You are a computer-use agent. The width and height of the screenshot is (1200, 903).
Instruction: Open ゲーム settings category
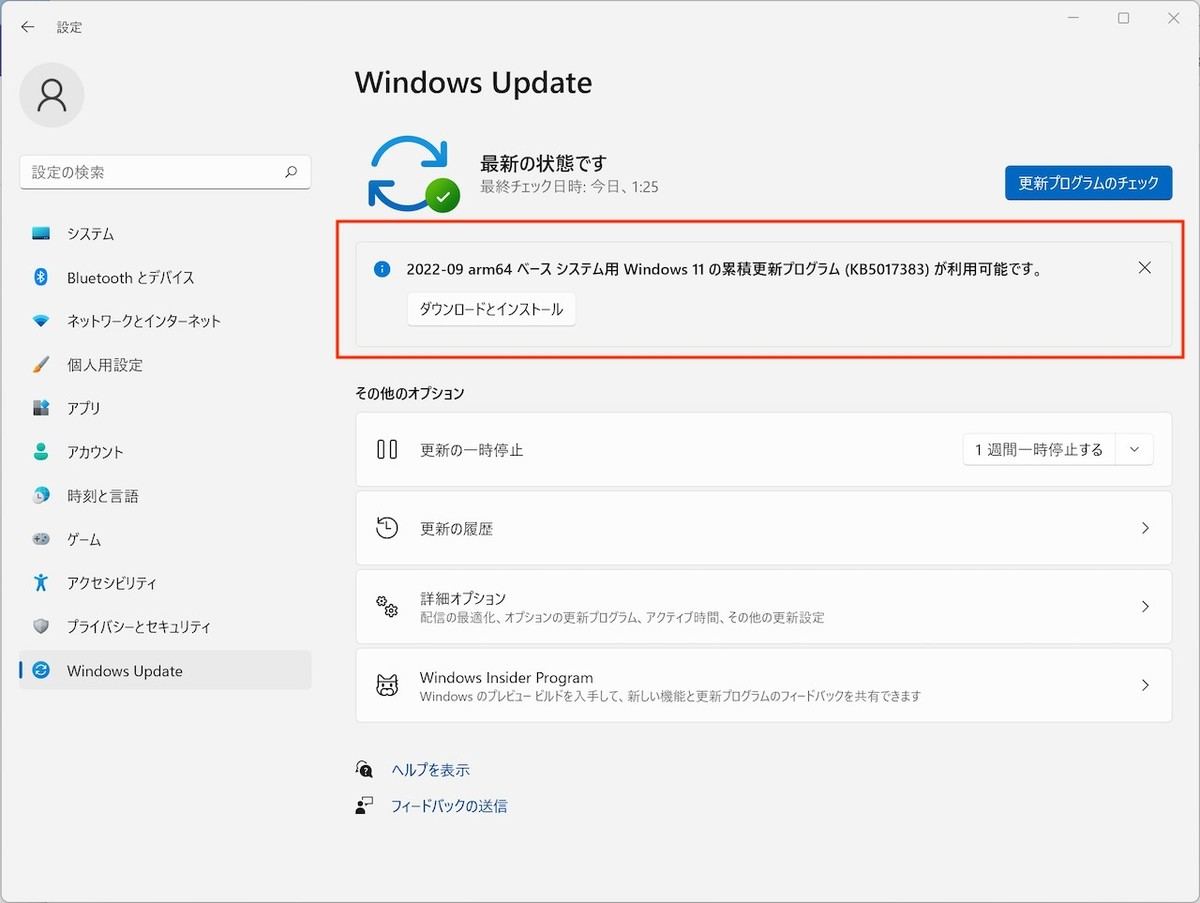(165, 539)
